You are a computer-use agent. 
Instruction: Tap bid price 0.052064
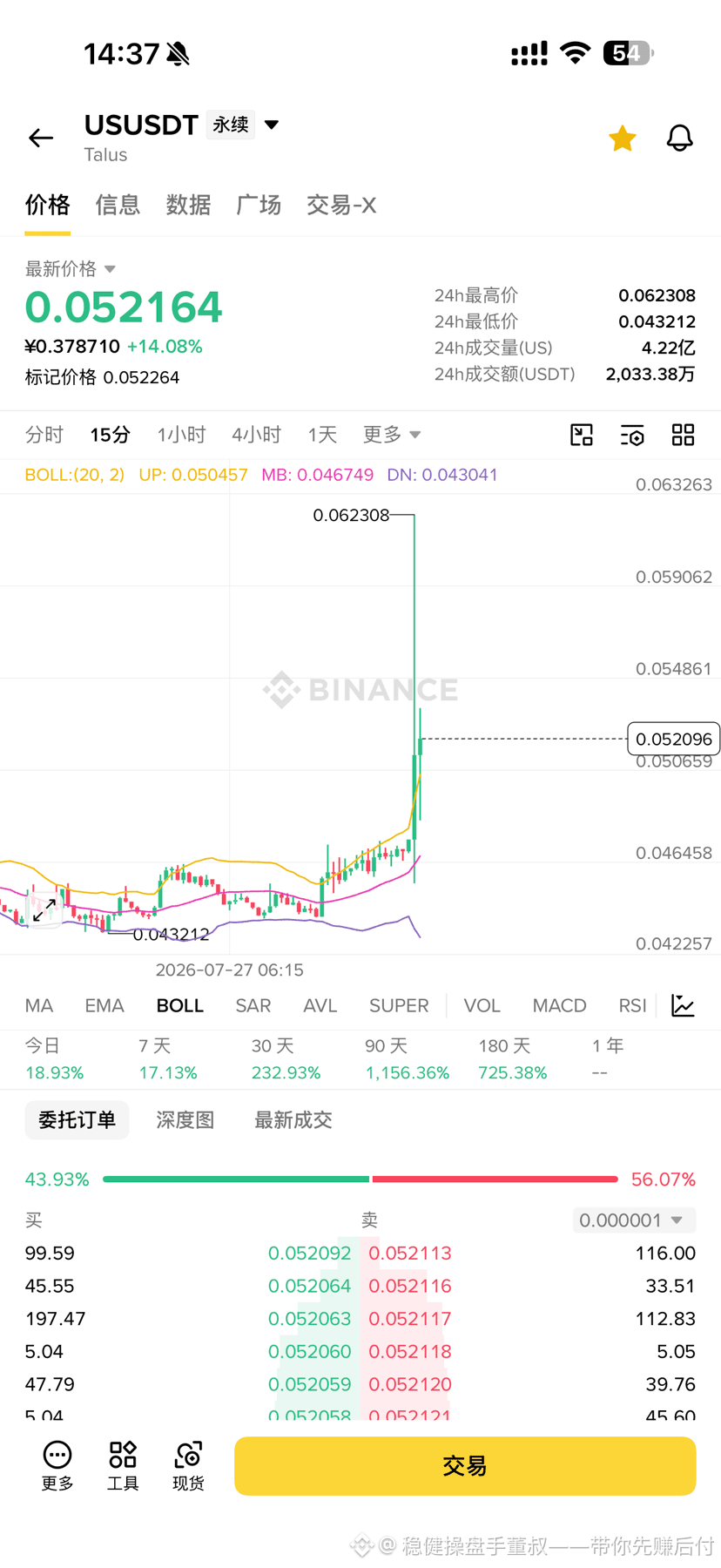[310, 1286]
